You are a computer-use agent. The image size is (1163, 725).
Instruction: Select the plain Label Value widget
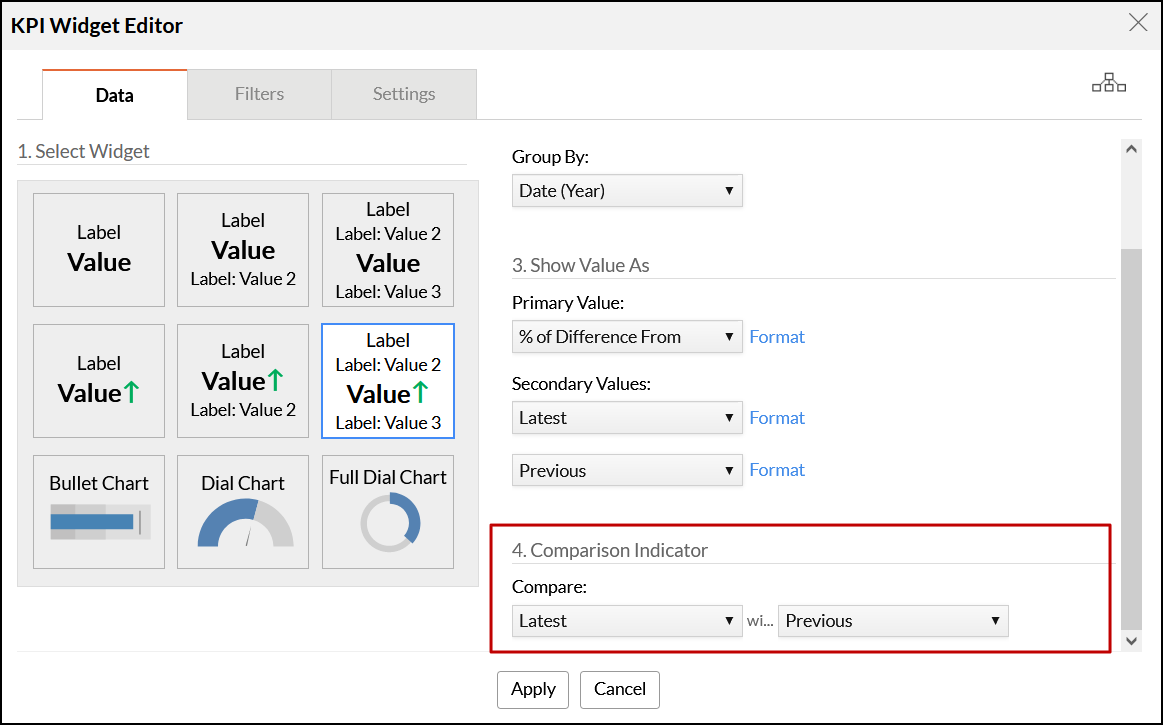[x=99, y=249]
